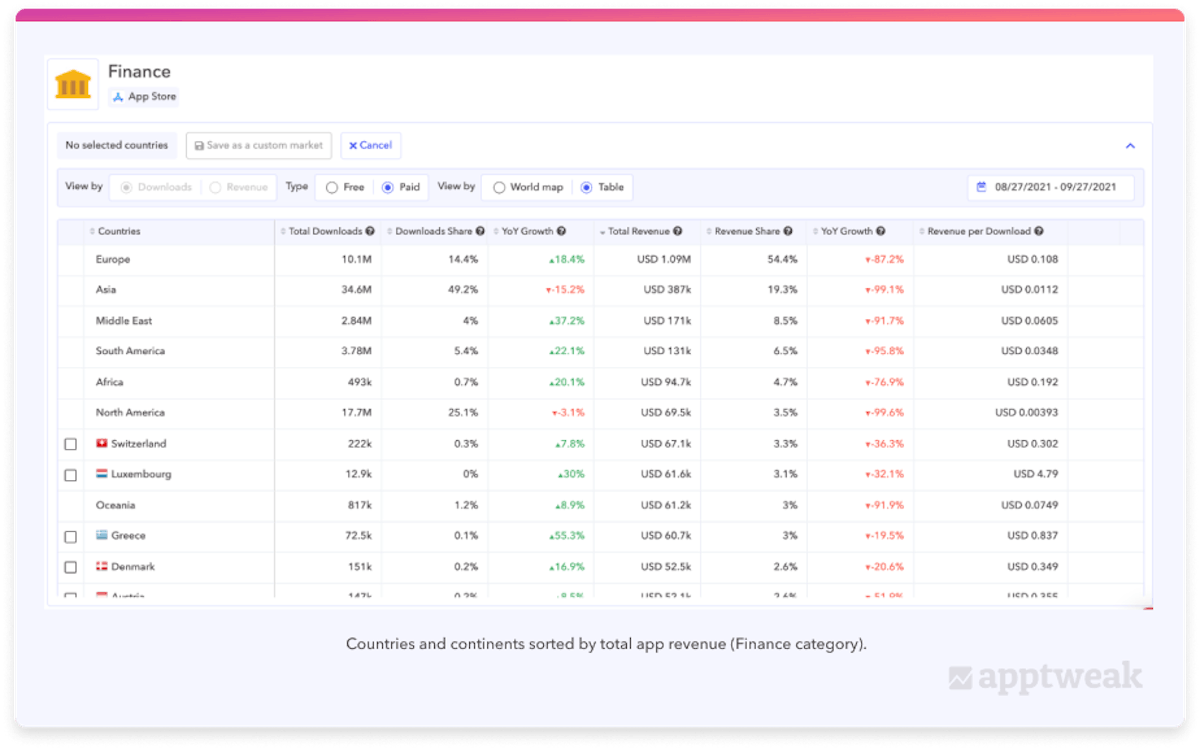Click the help icon beside Total Revenue

[x=678, y=231]
